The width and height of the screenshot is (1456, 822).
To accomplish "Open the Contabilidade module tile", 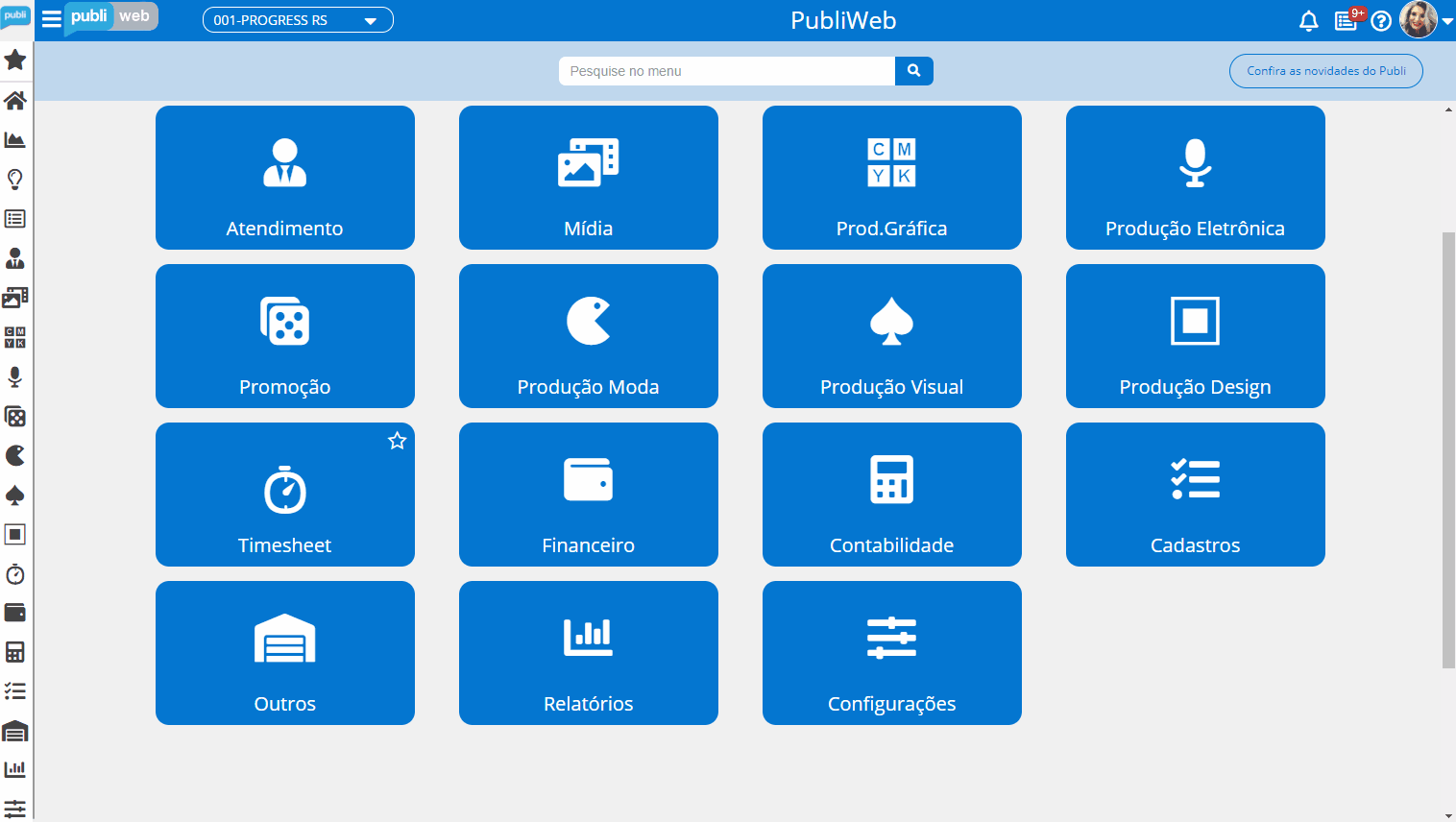I will (x=892, y=495).
